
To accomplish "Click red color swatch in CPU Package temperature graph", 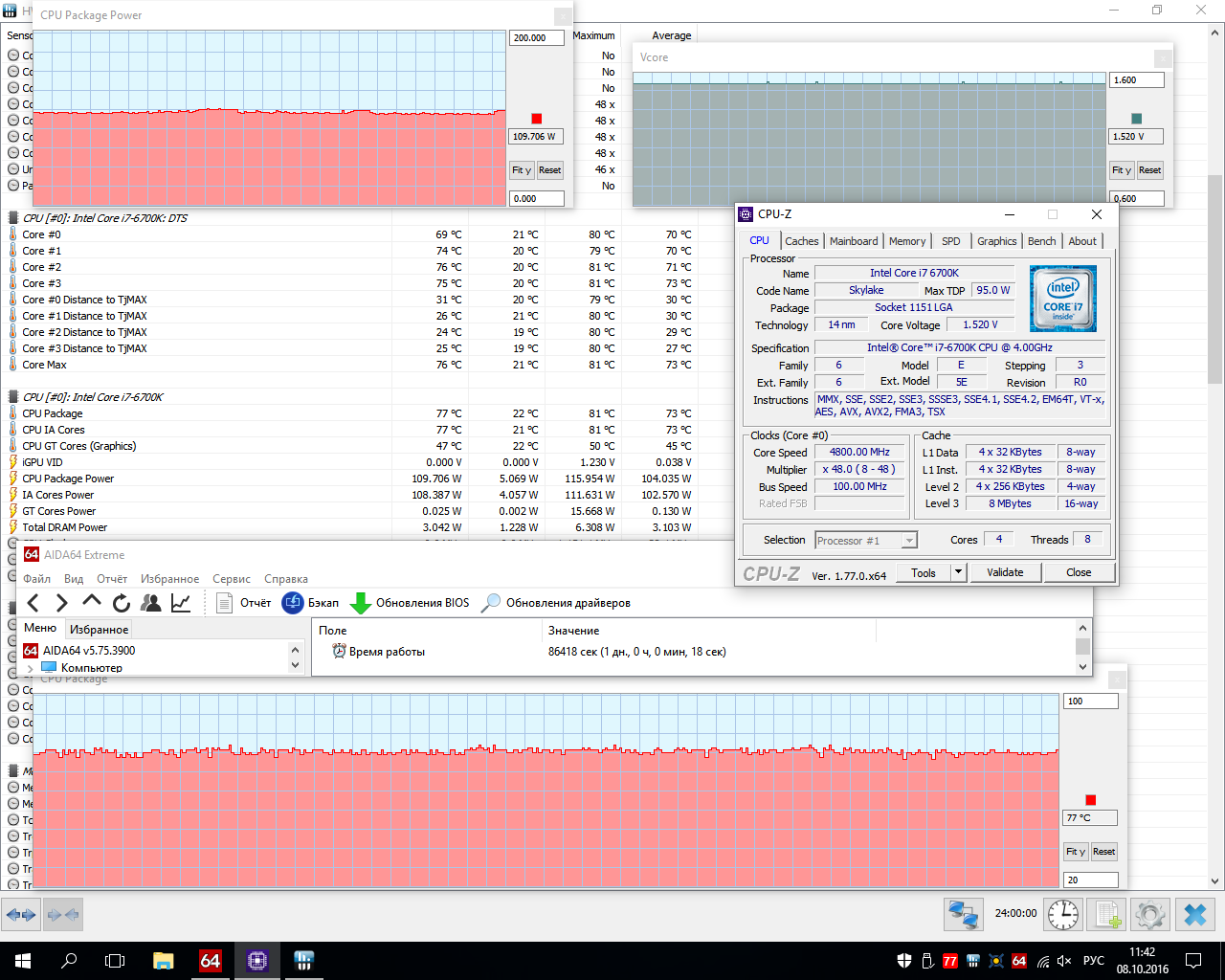I will click(x=1090, y=800).
